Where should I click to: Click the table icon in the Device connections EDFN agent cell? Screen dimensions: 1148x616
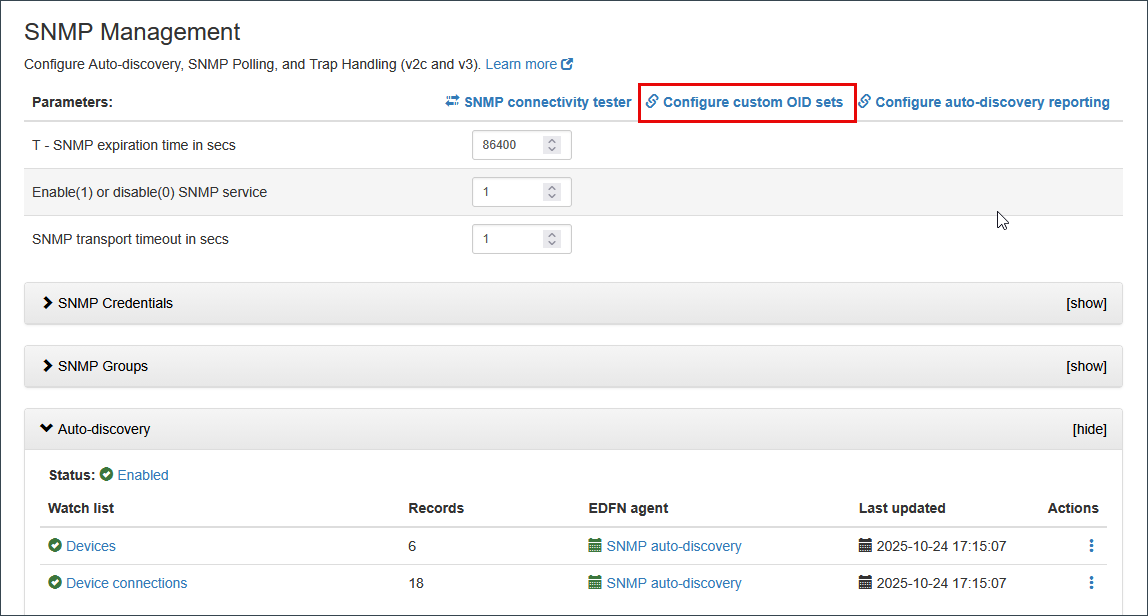(595, 583)
